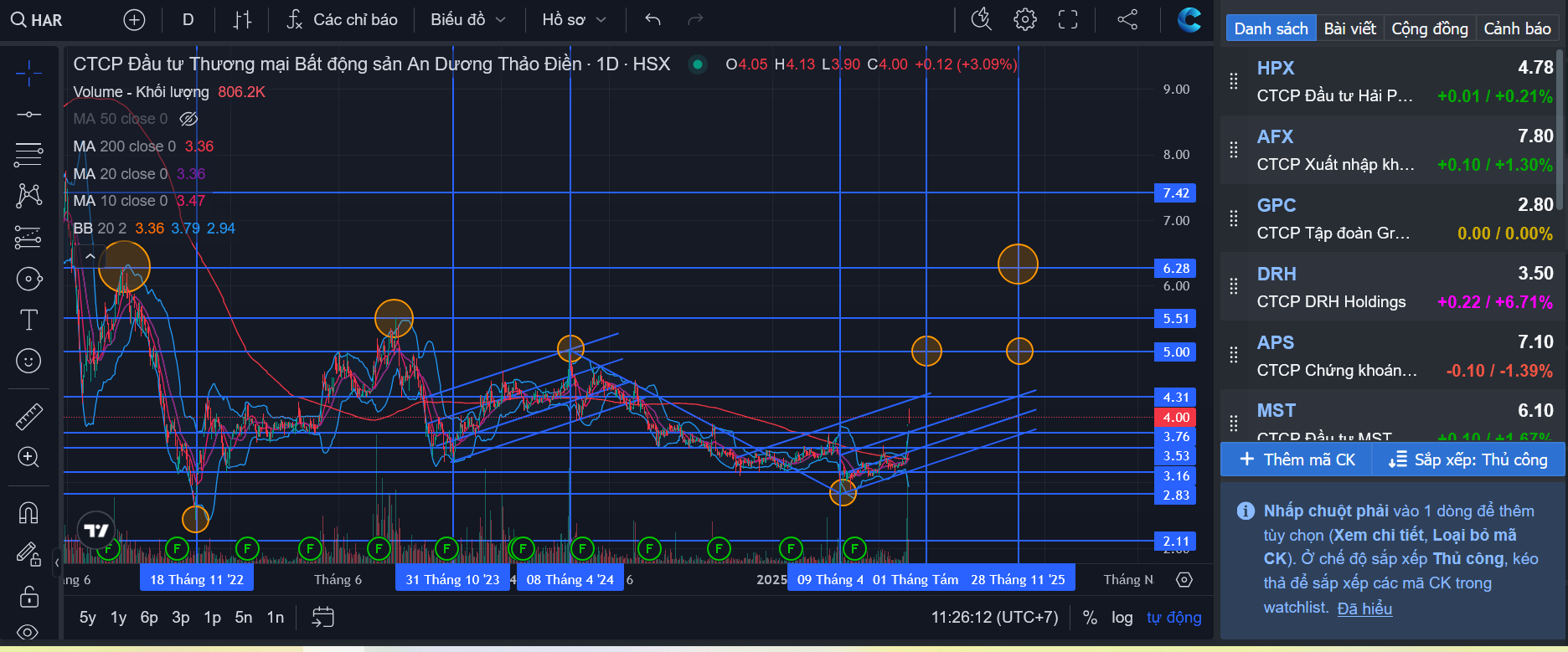Activate the zoom in tool

pyautogui.click(x=28, y=457)
